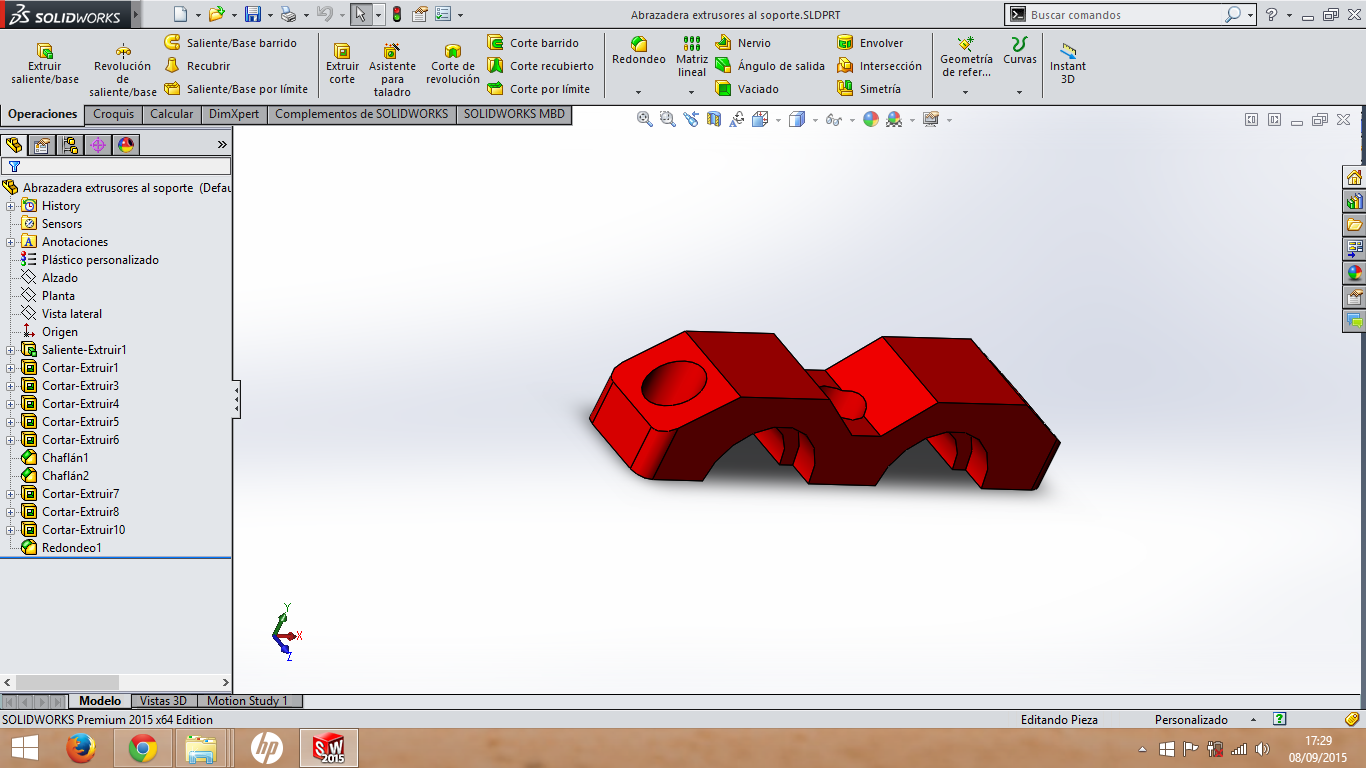Screen dimensions: 1366x768
Task: Open Design Library task pane tab
Action: point(1354,201)
